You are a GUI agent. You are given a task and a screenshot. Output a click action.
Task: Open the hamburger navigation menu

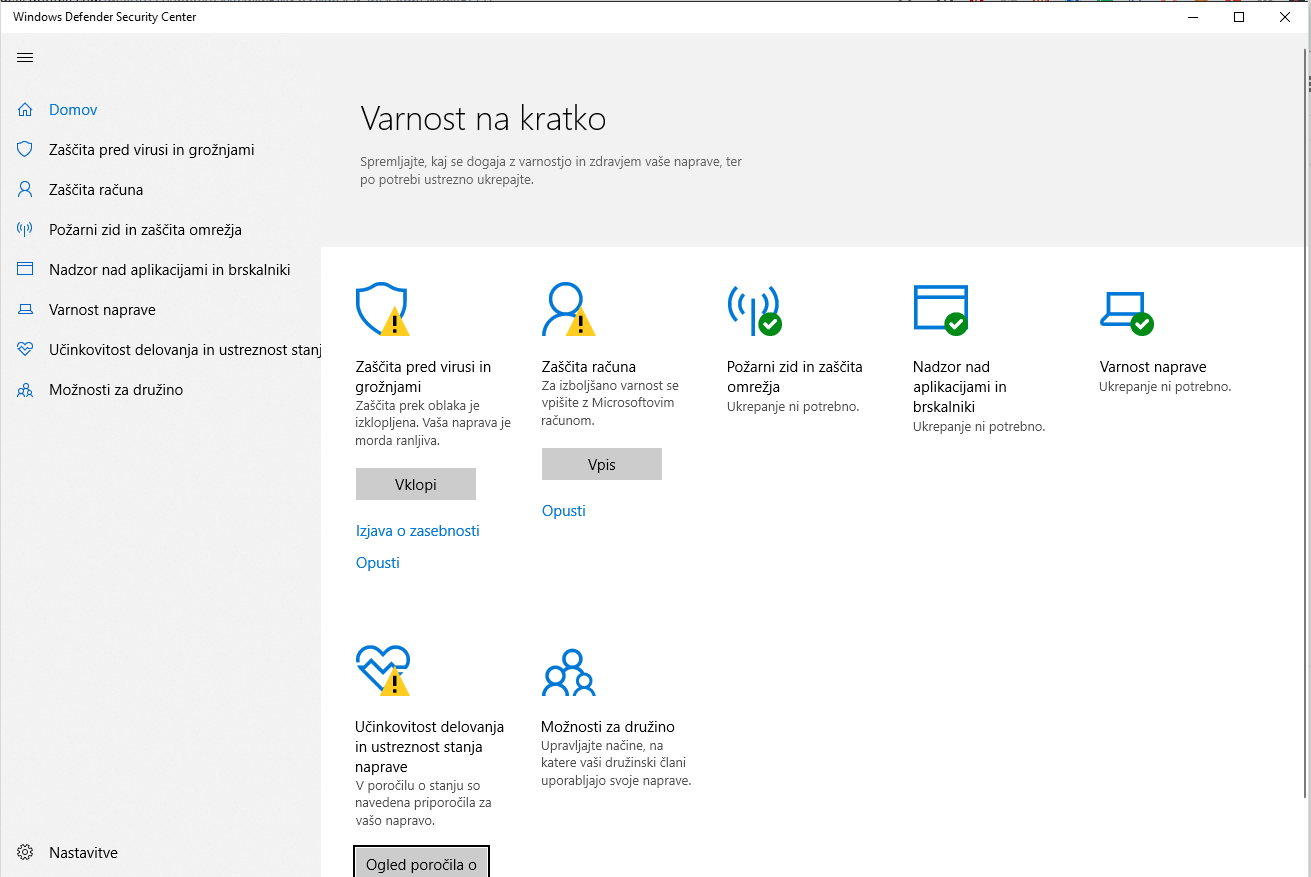25,58
